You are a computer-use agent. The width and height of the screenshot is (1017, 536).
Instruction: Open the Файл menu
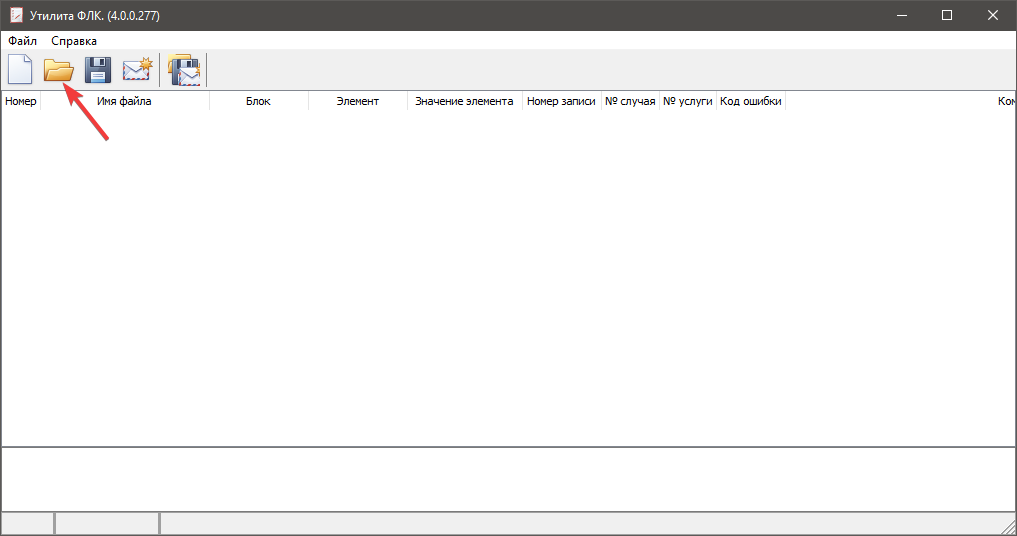tap(22, 41)
